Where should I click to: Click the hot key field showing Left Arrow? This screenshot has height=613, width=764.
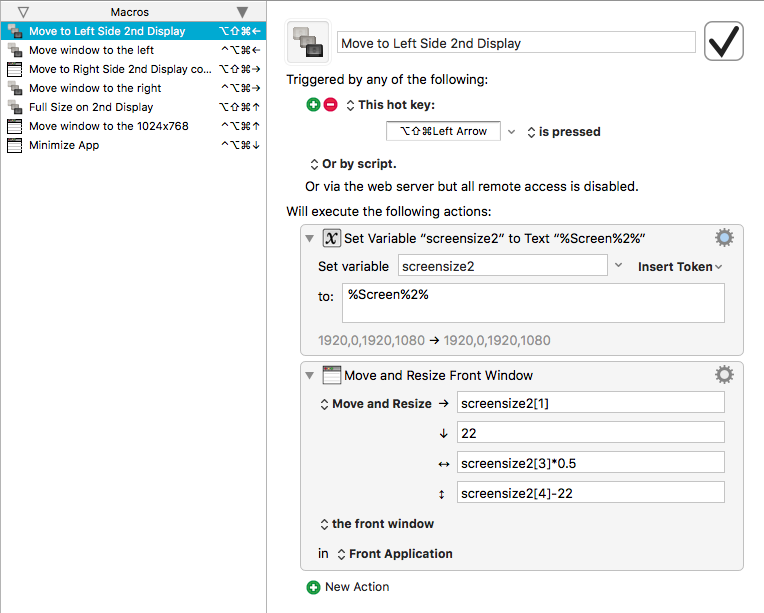coord(443,131)
